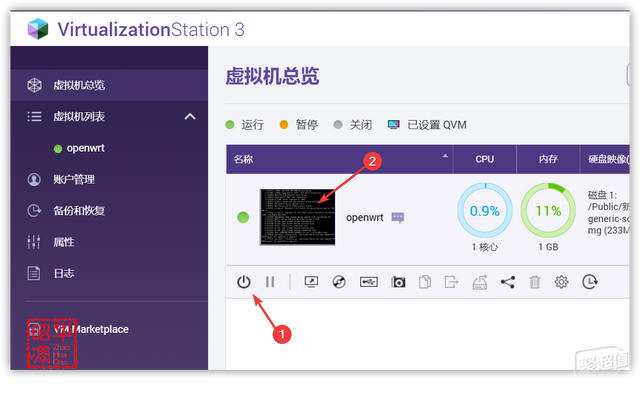
Task: Collapse the 虚拟机列表 chevron
Action: click(190, 117)
